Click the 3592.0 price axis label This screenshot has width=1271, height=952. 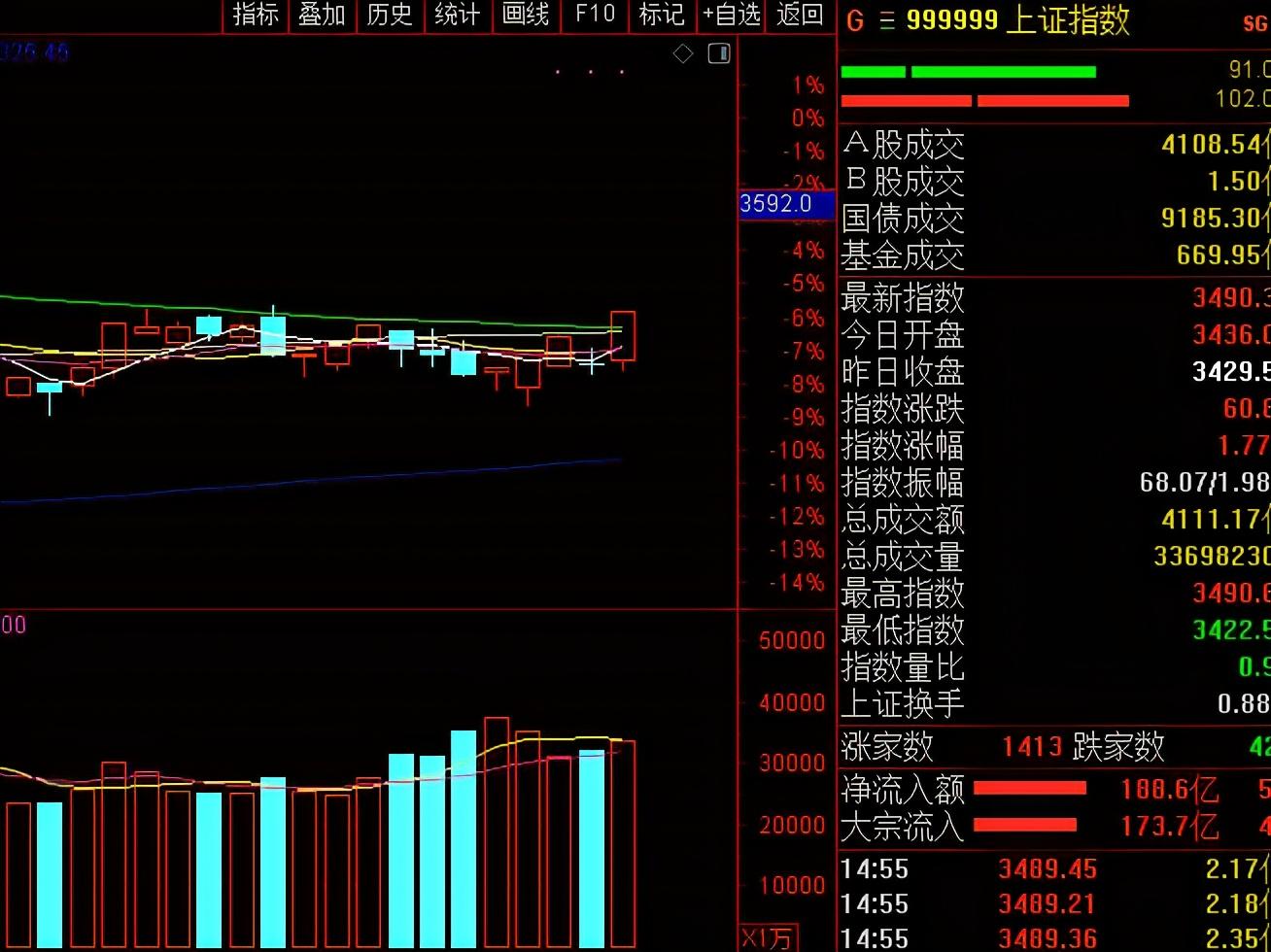(x=787, y=204)
